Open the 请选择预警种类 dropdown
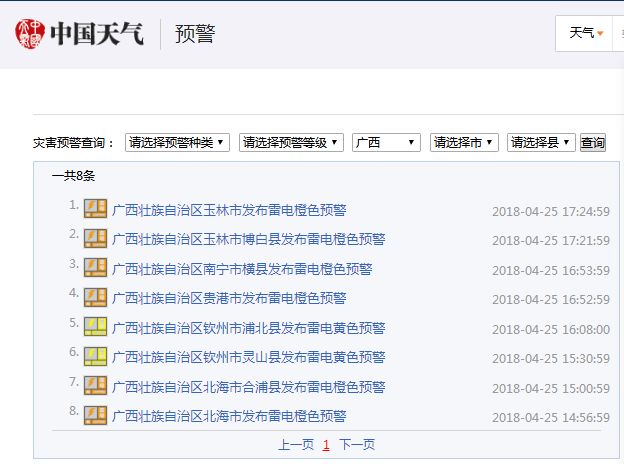 click(x=177, y=142)
